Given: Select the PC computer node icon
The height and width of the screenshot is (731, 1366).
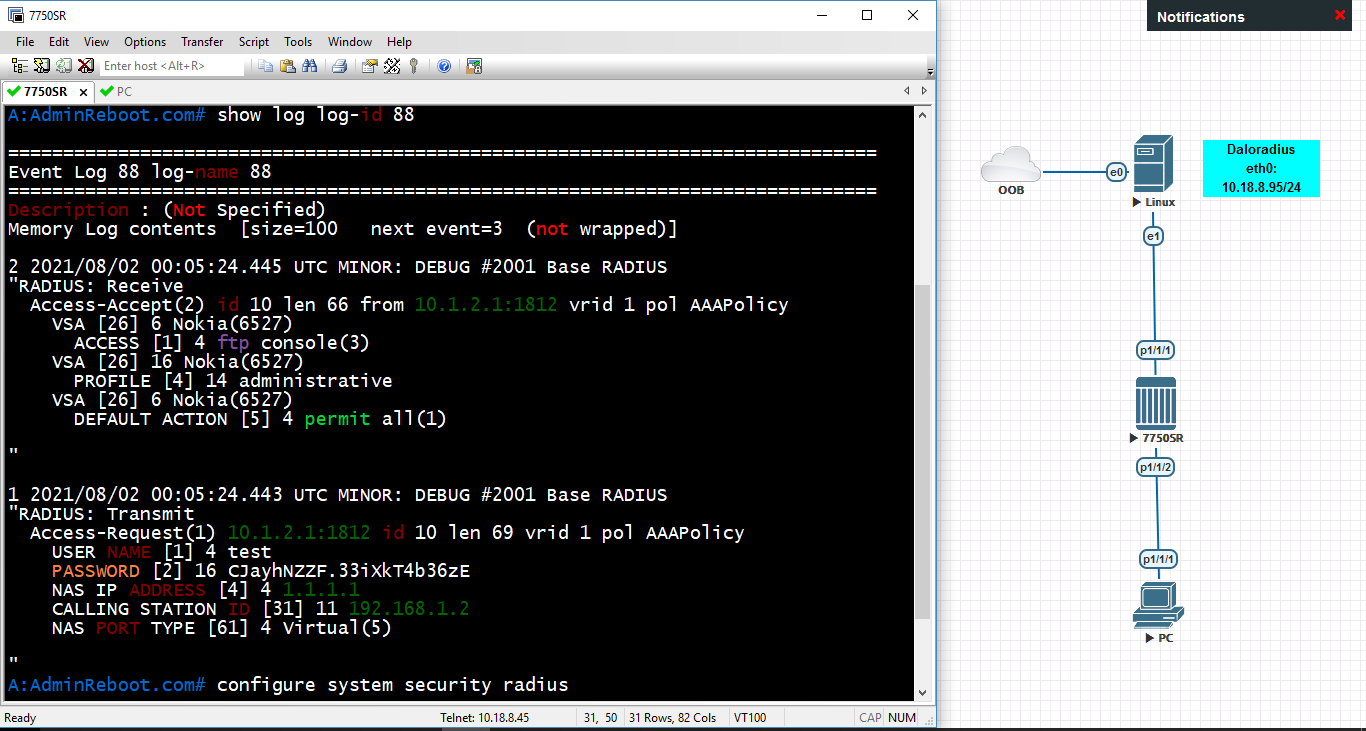Looking at the screenshot, I should tap(1158, 605).
